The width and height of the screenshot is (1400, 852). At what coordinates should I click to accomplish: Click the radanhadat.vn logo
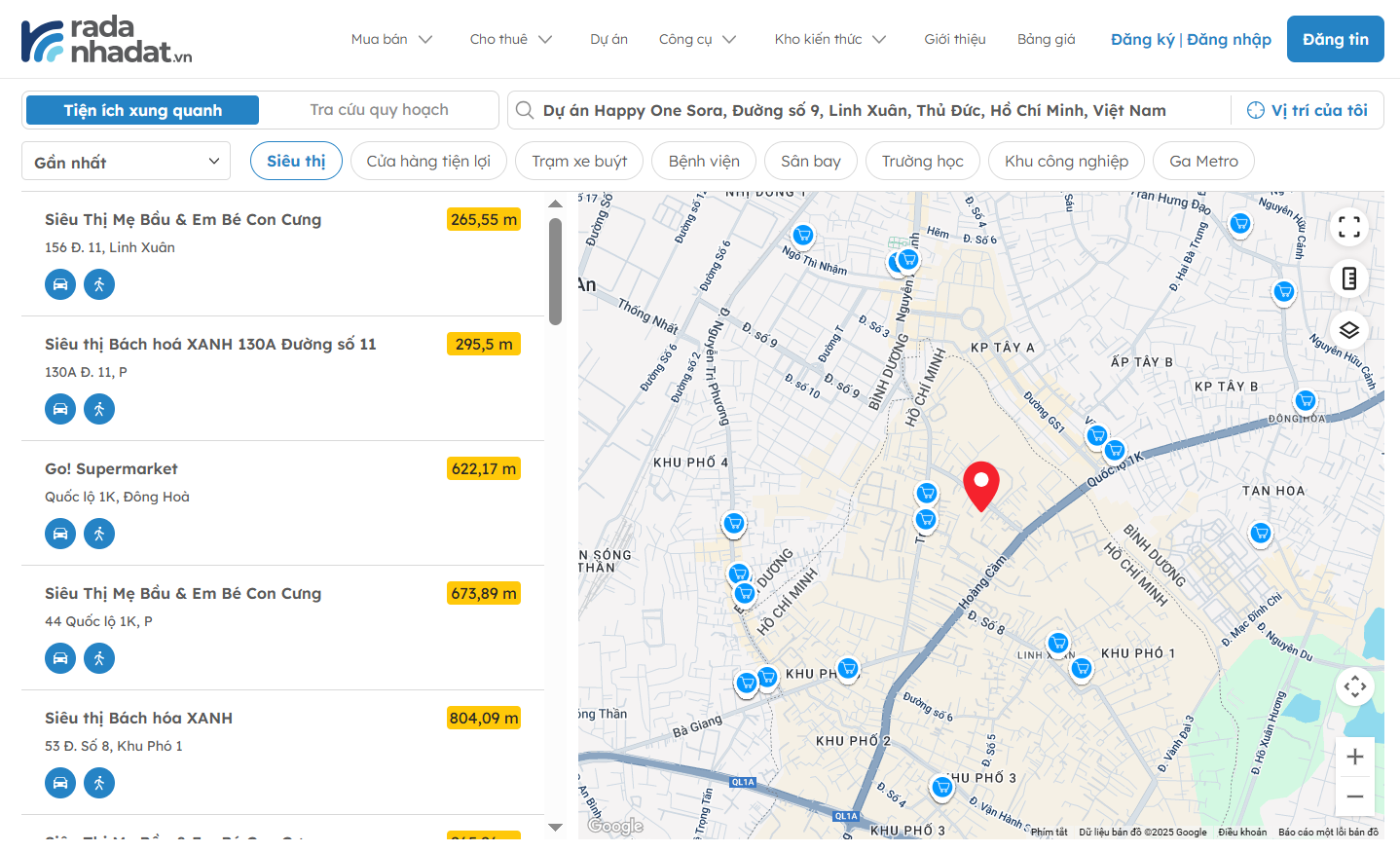click(107, 40)
